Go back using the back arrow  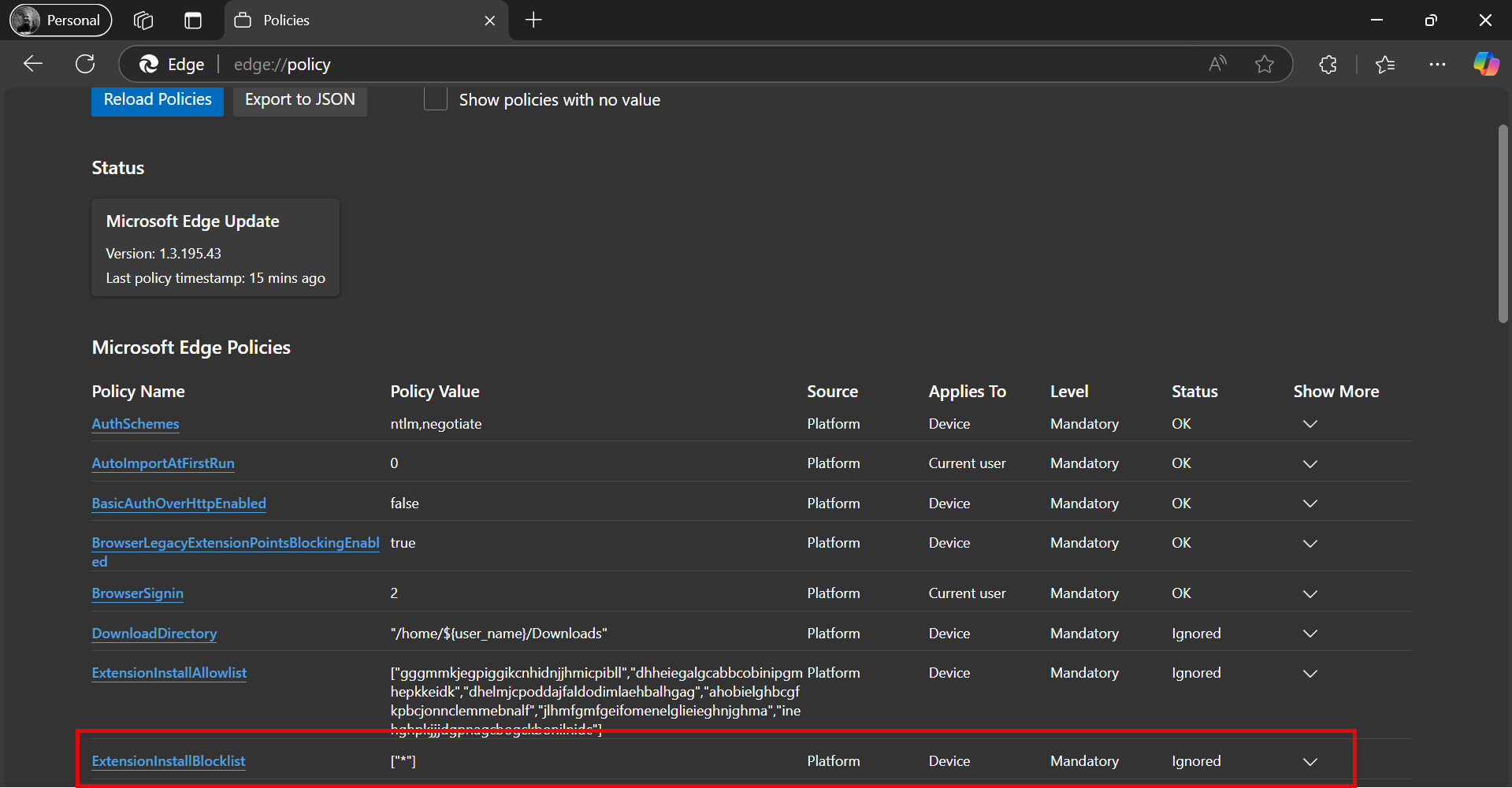point(33,64)
